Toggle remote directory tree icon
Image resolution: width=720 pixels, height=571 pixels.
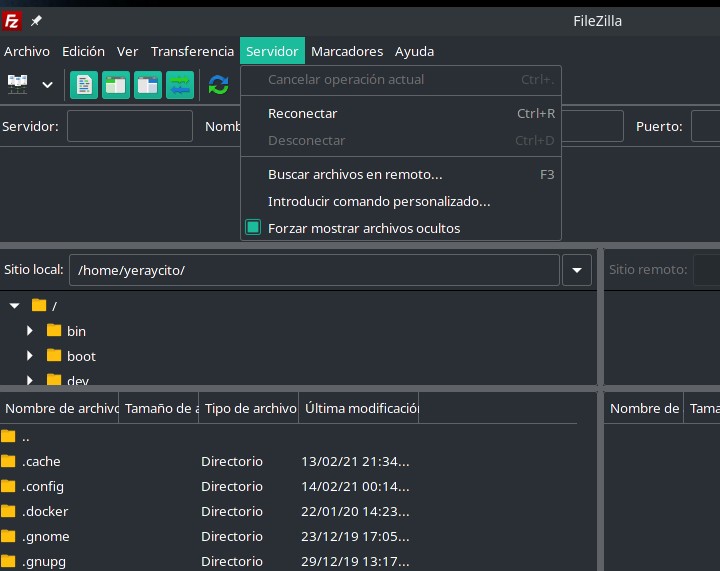148,85
